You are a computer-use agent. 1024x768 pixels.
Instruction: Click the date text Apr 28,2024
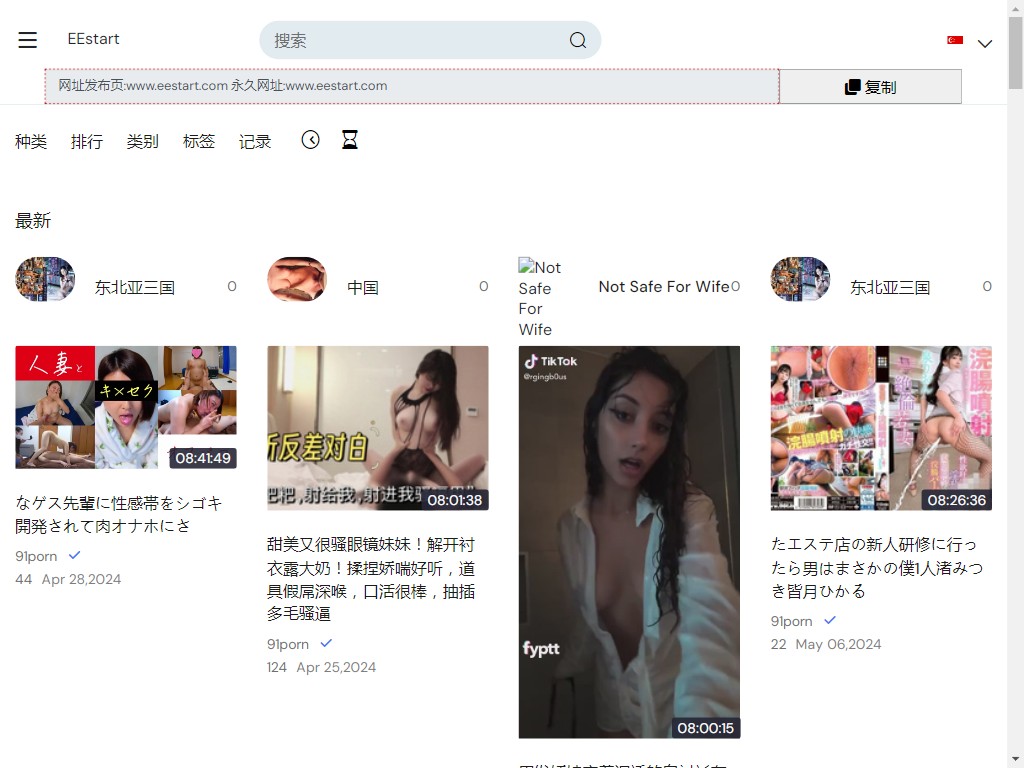pyautogui.click(x=82, y=579)
